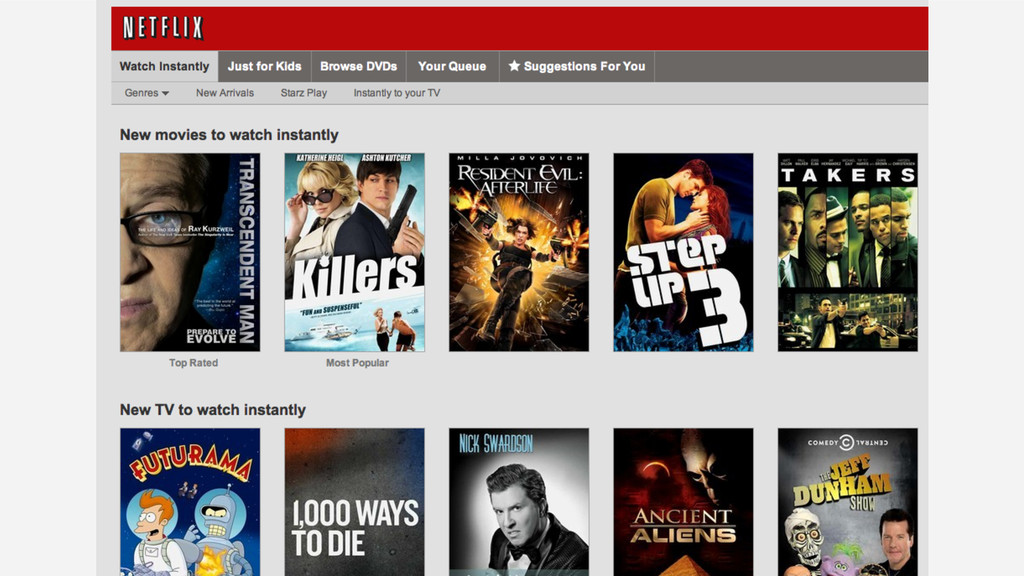The image size is (1024, 576).
Task: Click the Most Popular label
Action: [357, 362]
